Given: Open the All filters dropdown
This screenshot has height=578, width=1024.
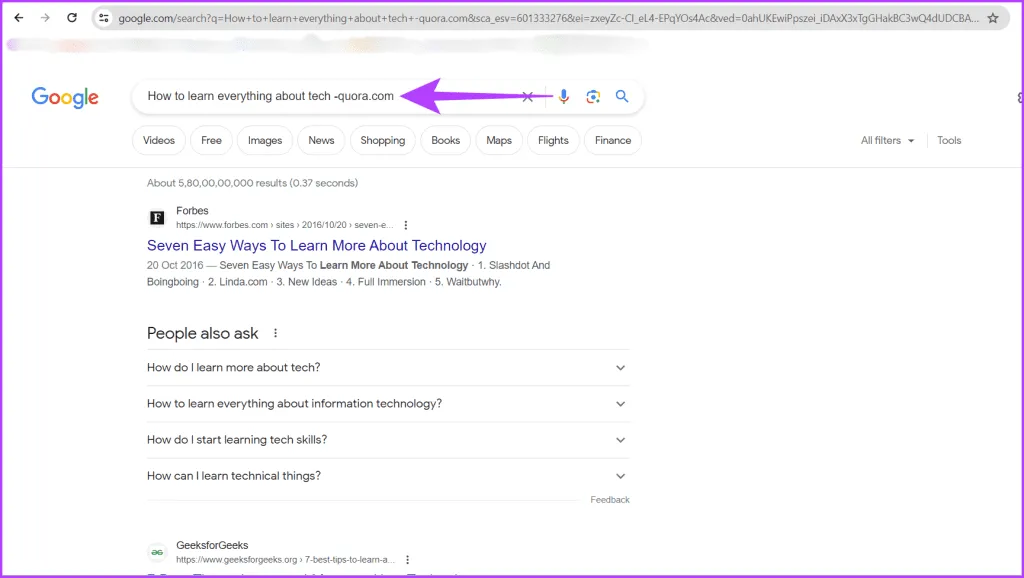Looking at the screenshot, I should click(887, 141).
